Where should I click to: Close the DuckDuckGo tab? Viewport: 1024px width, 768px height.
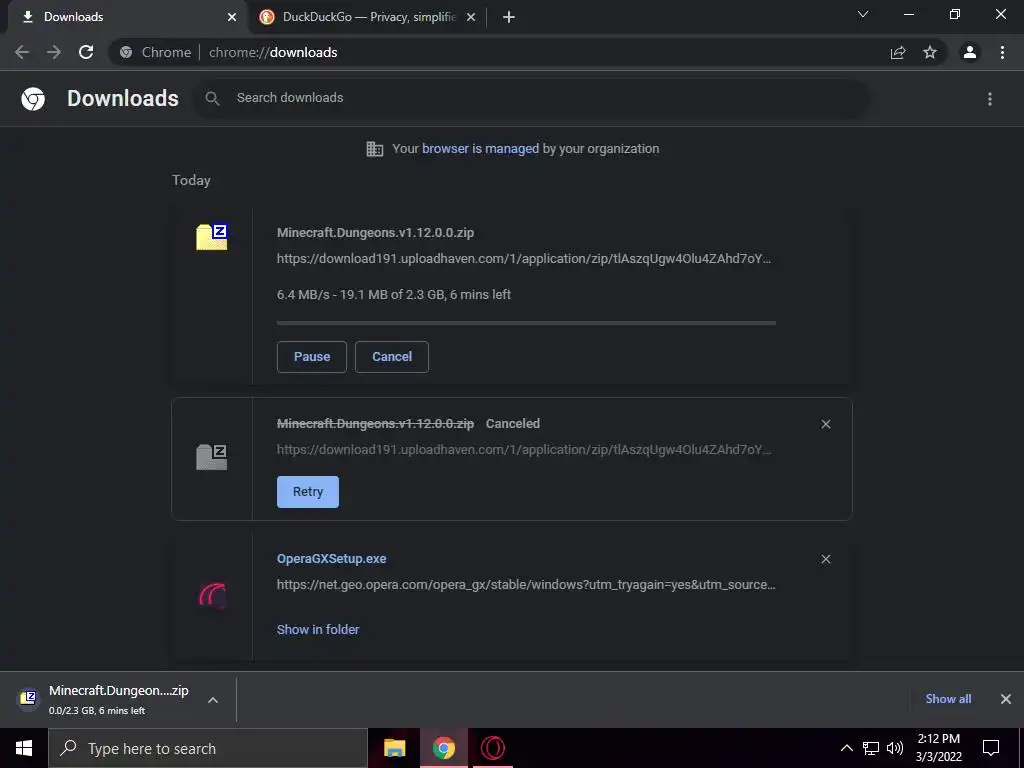[x=471, y=17]
